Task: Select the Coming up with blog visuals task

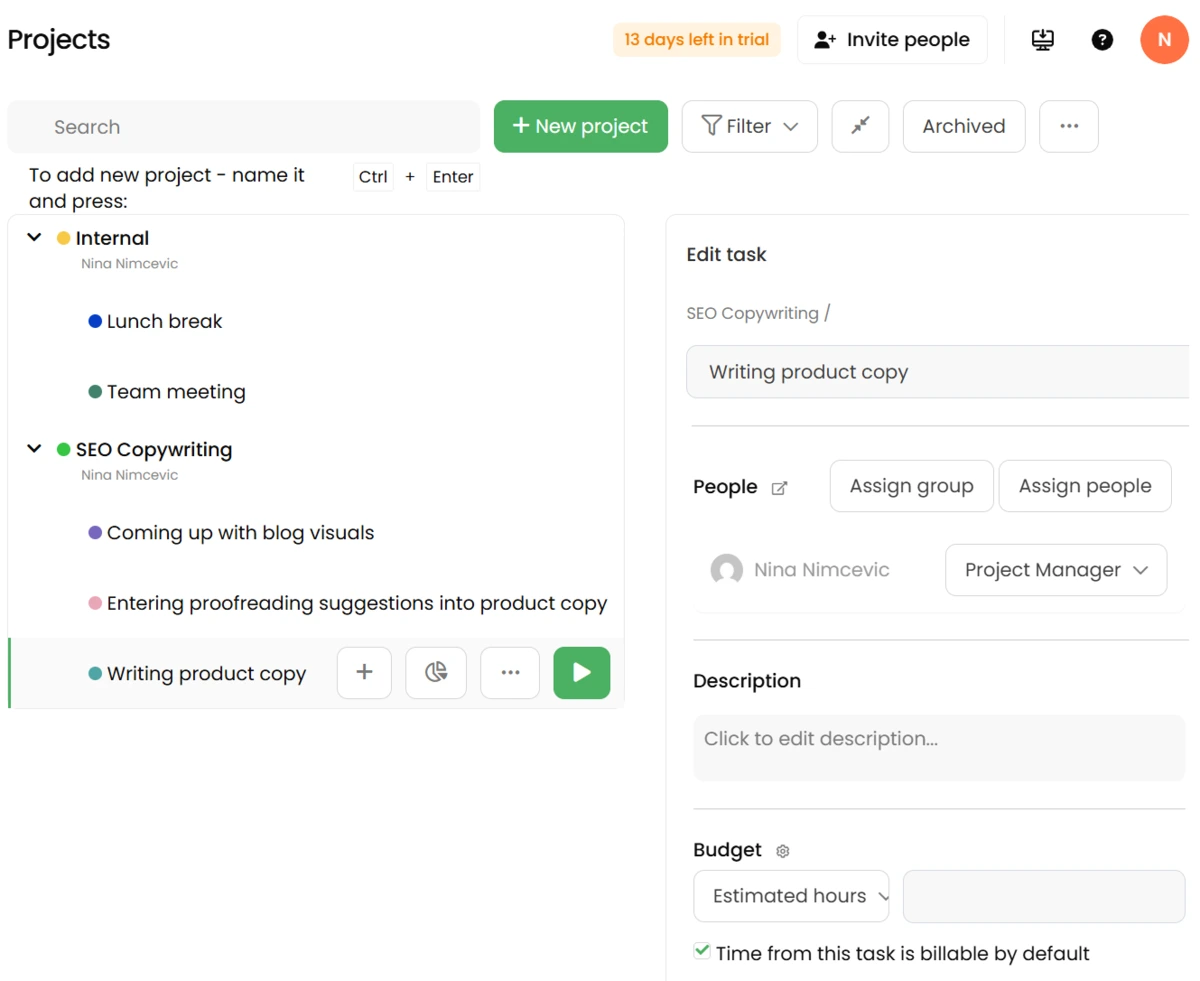Action: point(240,533)
